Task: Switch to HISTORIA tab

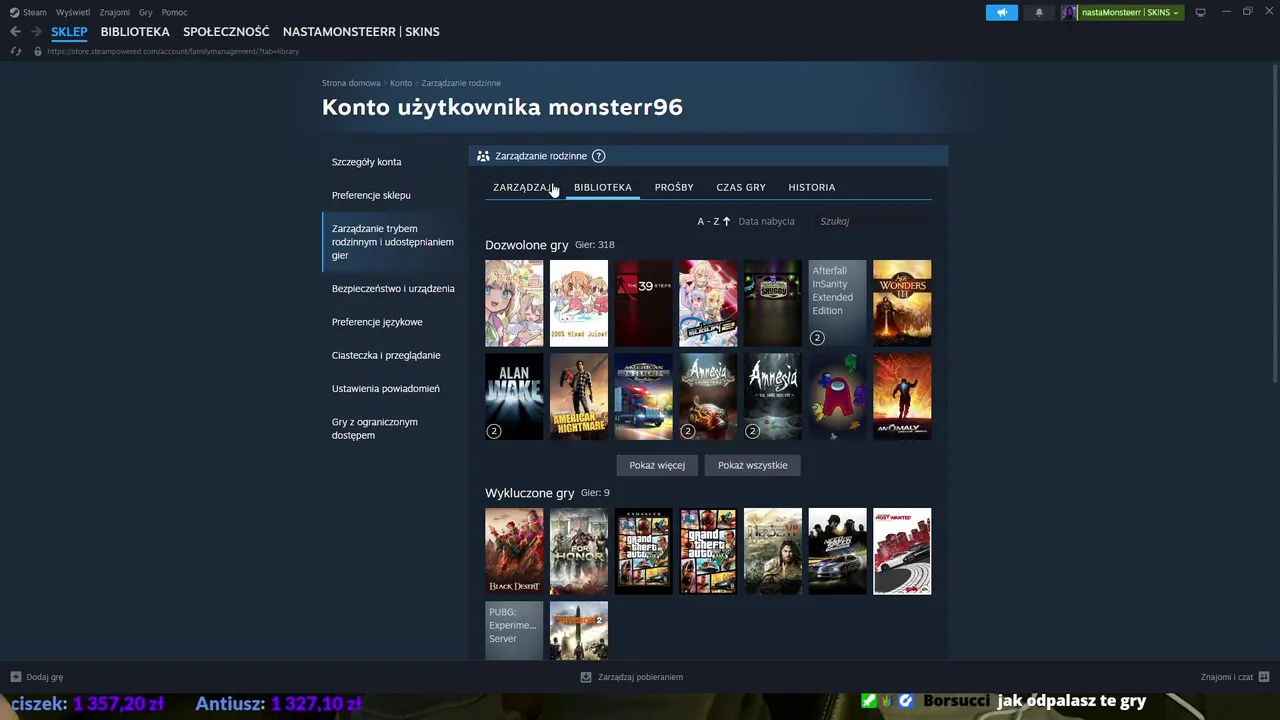Action: [812, 187]
